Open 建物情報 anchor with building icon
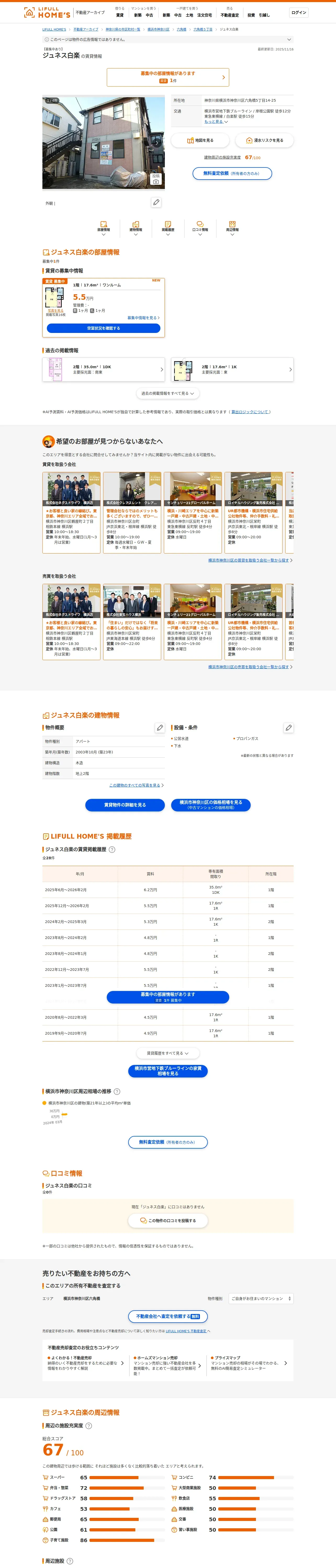The image size is (336, 1568). pos(136,228)
